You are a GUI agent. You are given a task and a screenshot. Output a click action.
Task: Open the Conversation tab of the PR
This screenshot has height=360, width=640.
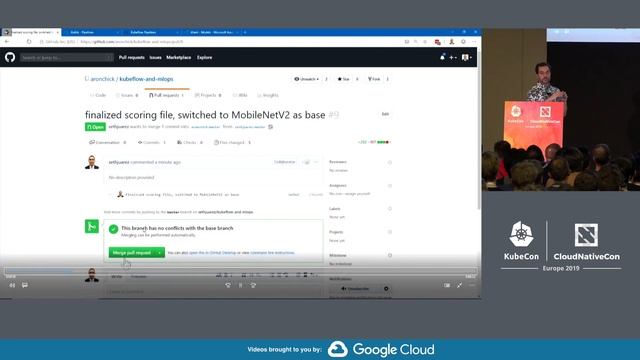[x=107, y=142]
